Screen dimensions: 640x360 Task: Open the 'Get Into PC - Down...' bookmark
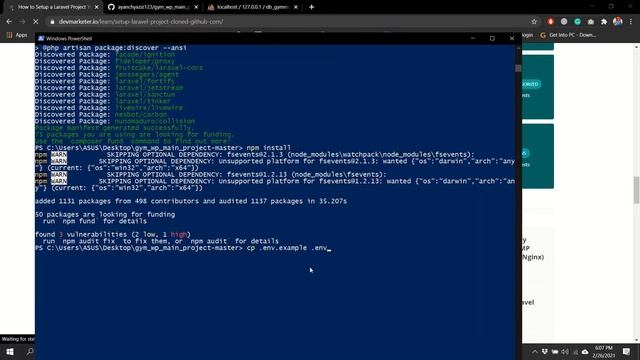pos(568,35)
